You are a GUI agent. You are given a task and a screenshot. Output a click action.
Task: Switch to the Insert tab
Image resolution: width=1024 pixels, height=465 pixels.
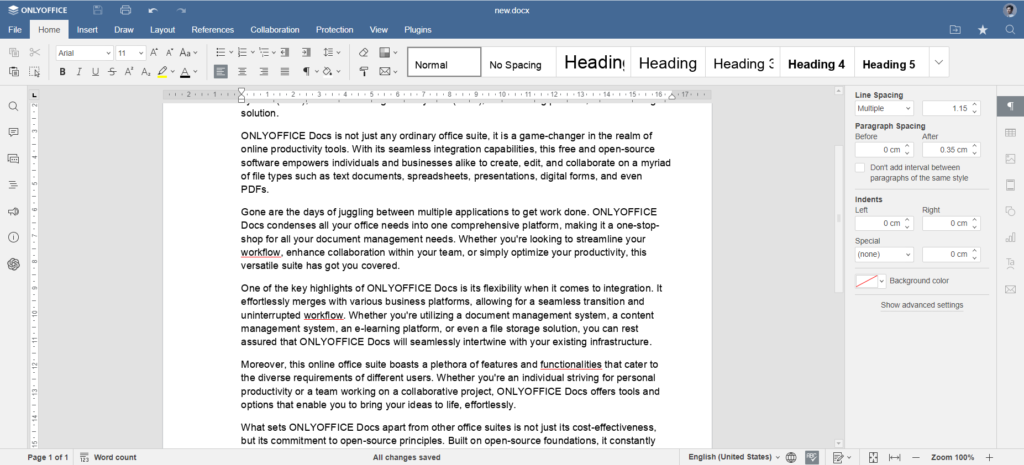pos(87,29)
